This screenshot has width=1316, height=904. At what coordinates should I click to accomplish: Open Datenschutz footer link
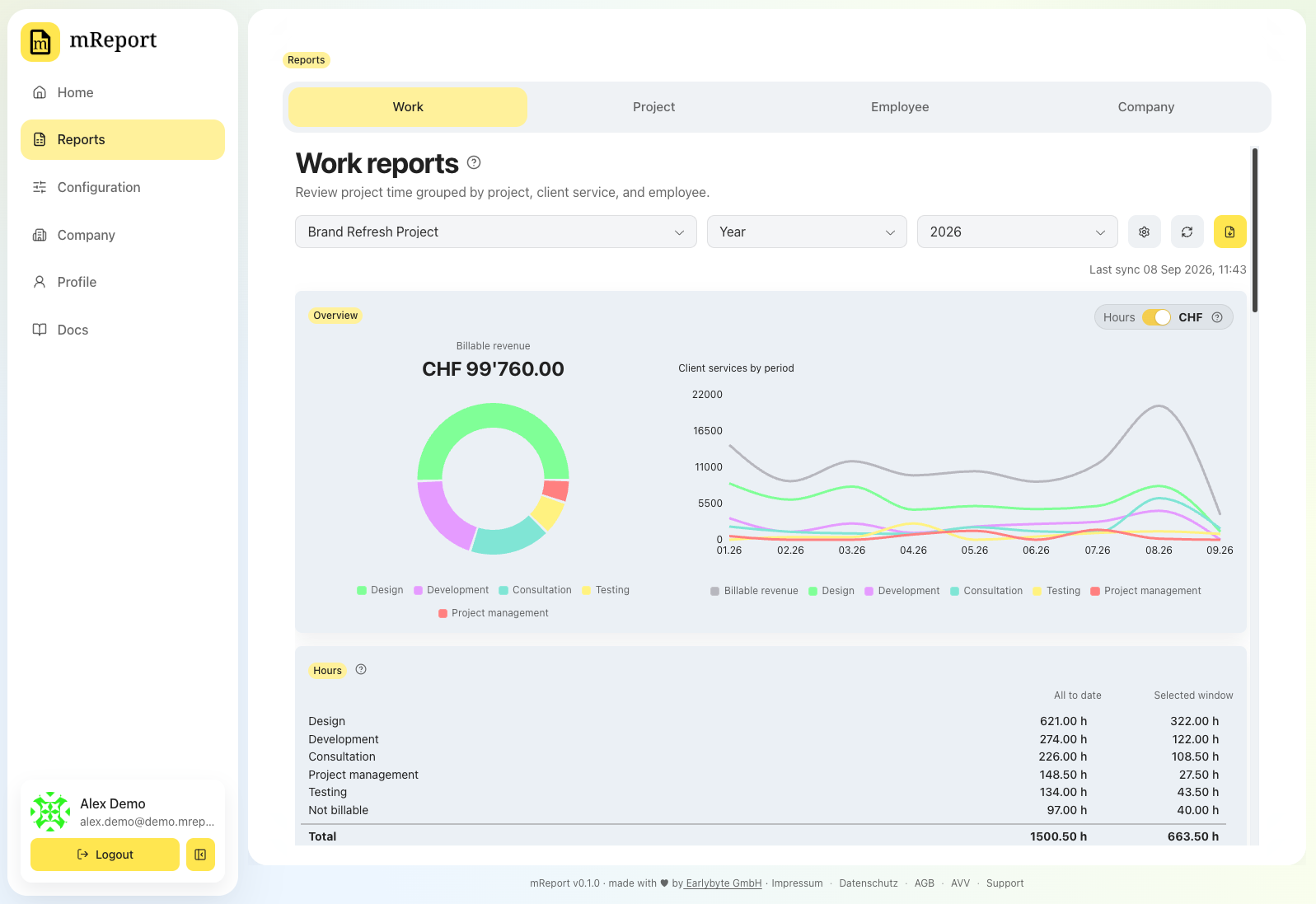(869, 883)
